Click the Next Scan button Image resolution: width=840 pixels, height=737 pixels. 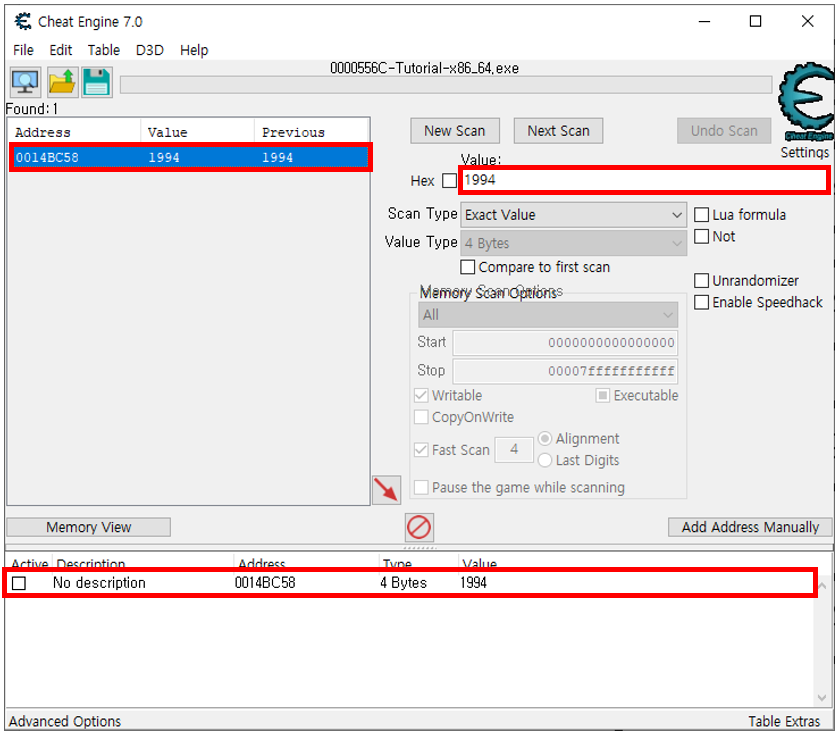pyautogui.click(x=558, y=131)
